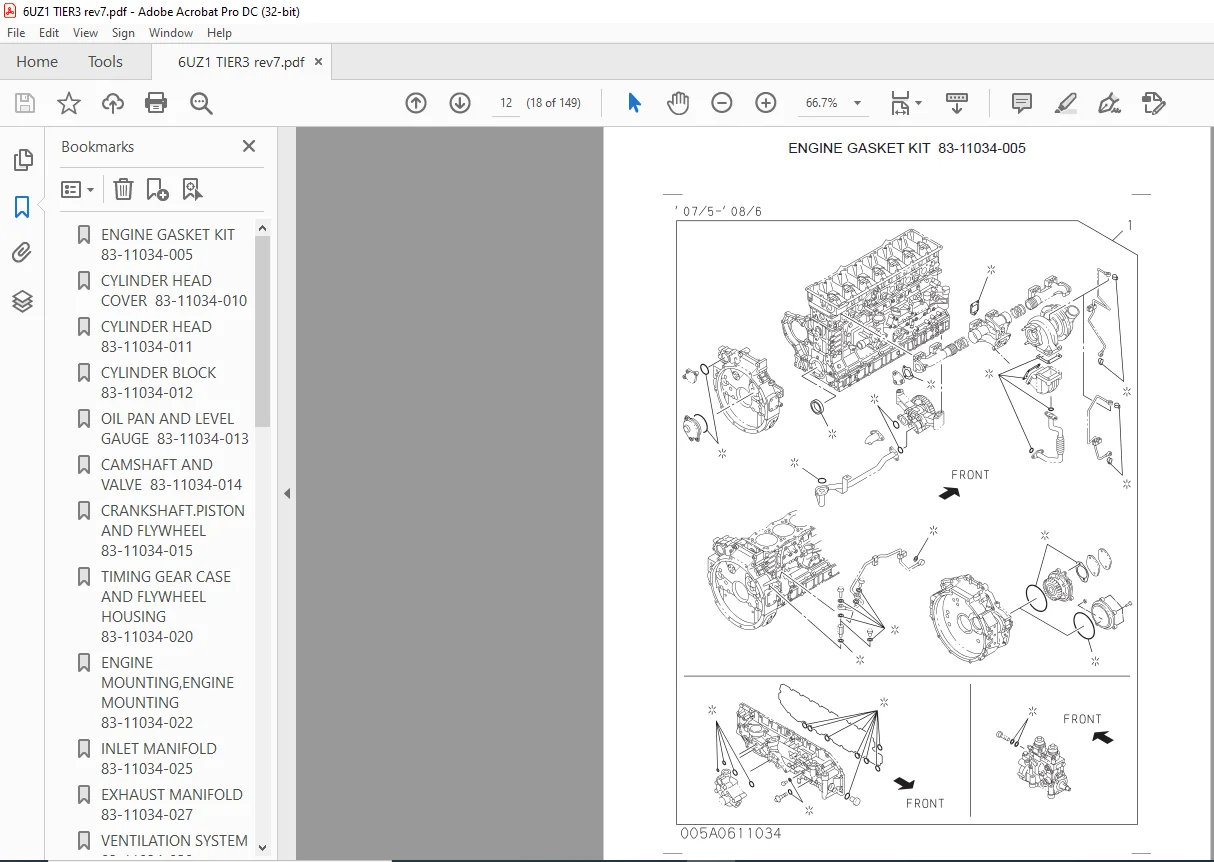Click the bookmarks scrollbar up arrow
The height and width of the screenshot is (862, 1214).
(262, 228)
